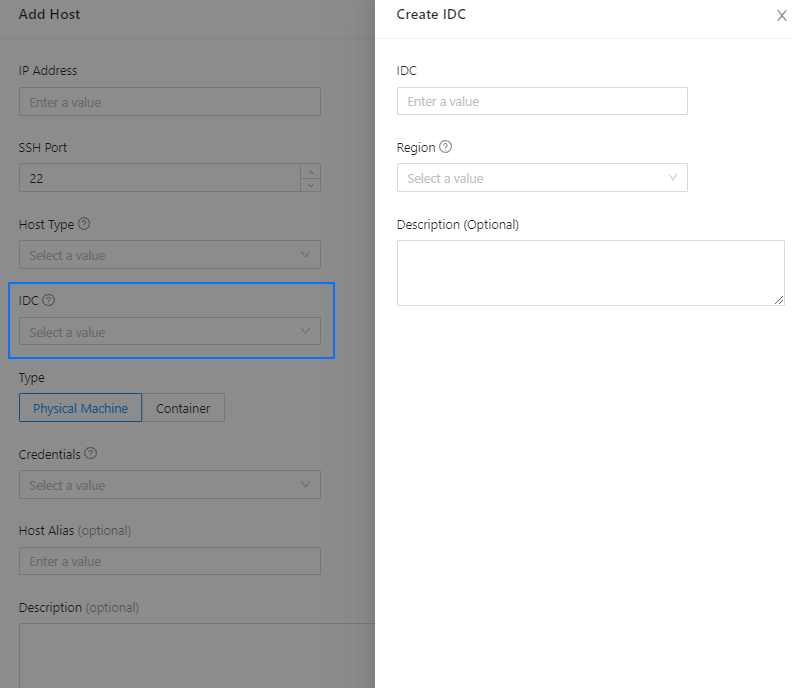Click help icon beside IDC label
The width and height of the screenshot is (792, 688).
pos(49,300)
